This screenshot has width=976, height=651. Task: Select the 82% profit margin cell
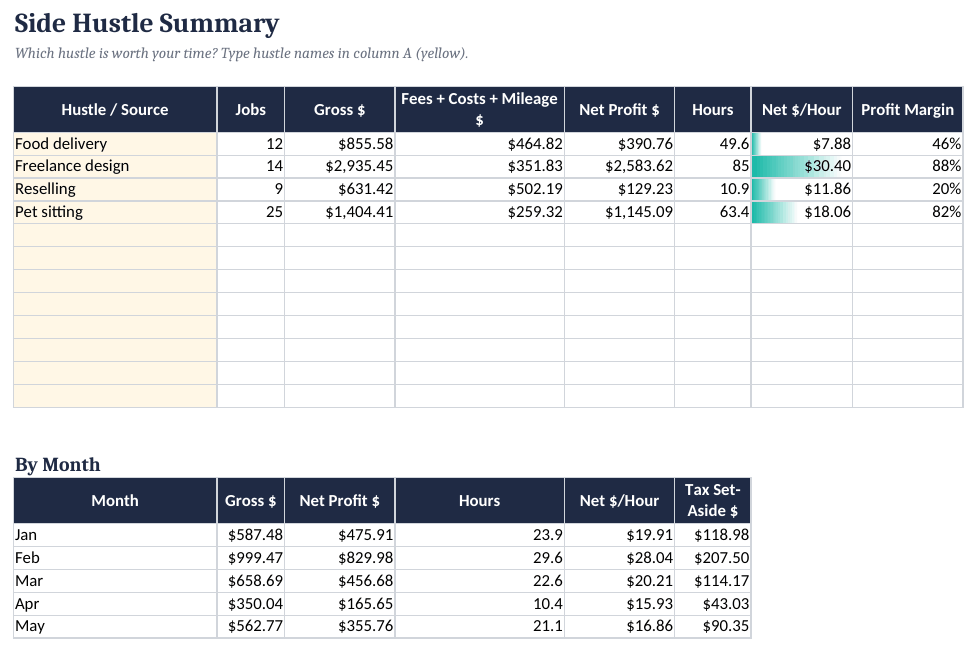click(x=908, y=212)
